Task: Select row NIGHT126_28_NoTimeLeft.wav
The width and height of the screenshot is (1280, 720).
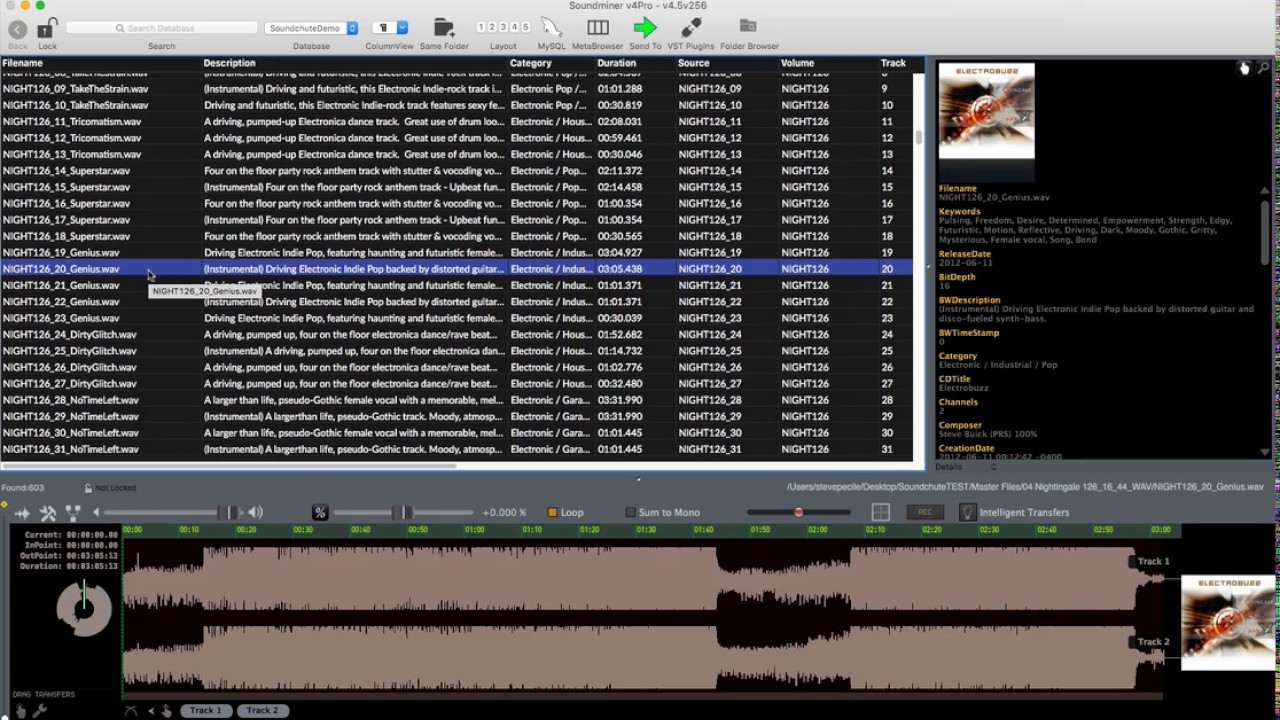Action: [456, 400]
